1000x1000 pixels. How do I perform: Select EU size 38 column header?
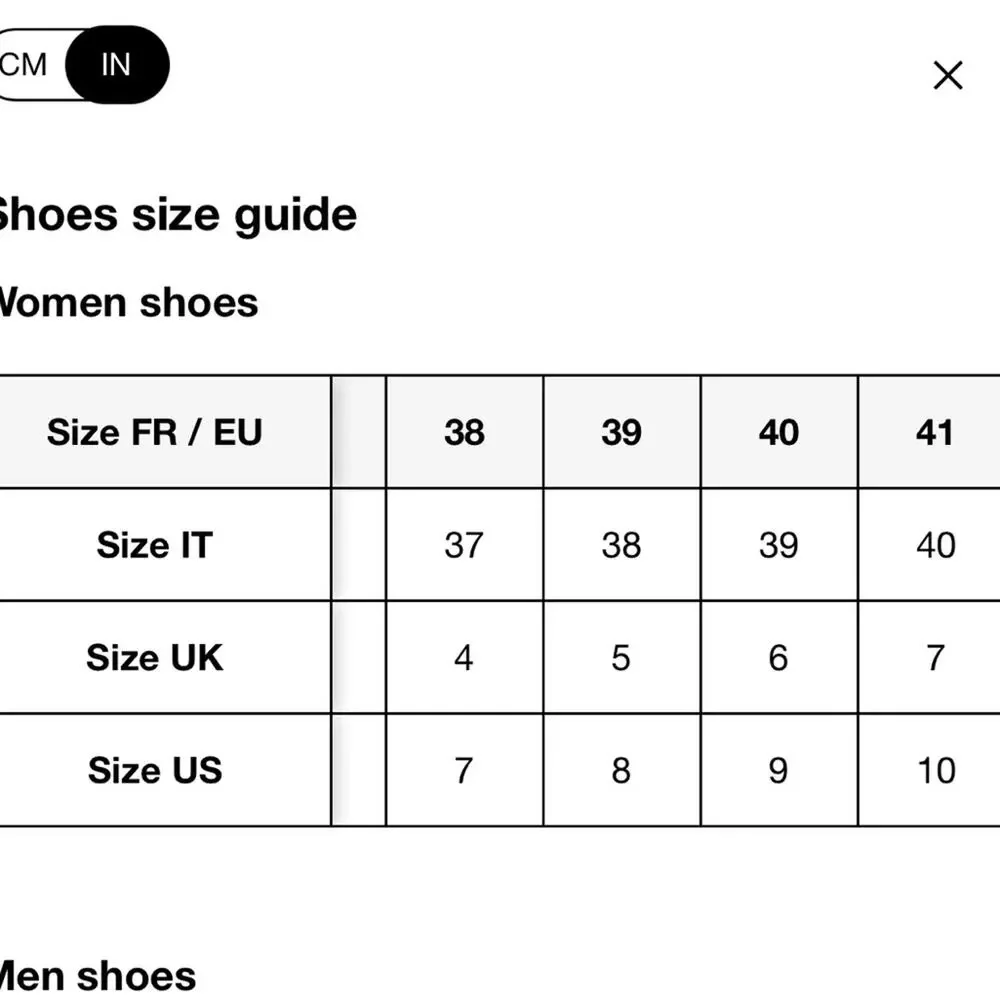[464, 432]
